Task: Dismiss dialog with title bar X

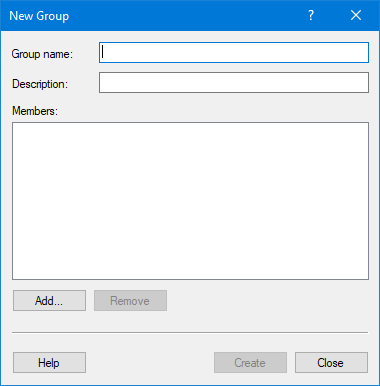Action: (x=356, y=15)
